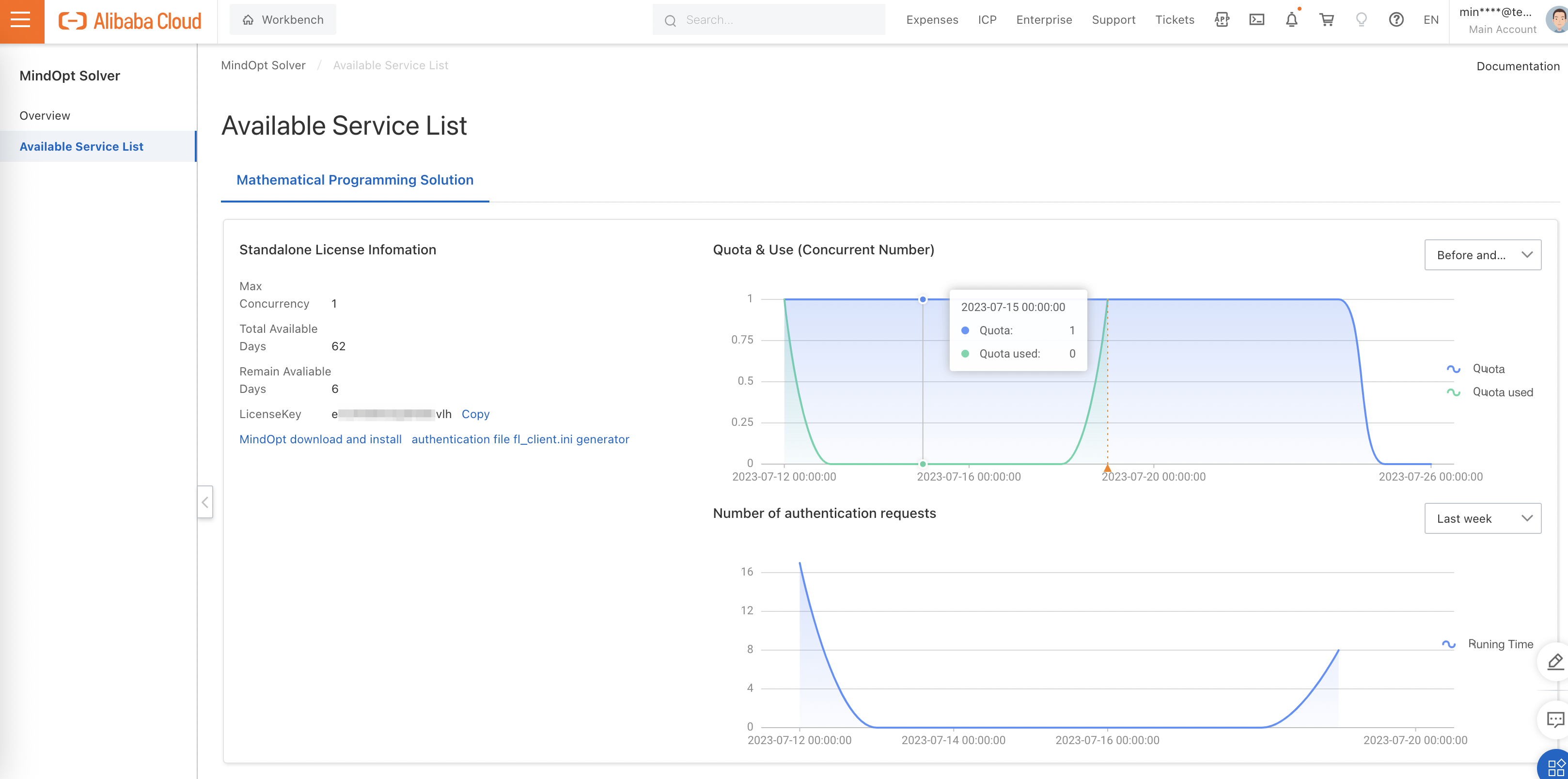Go to Overview in sidebar
Screen dimensions: 1568x779
(x=45, y=116)
